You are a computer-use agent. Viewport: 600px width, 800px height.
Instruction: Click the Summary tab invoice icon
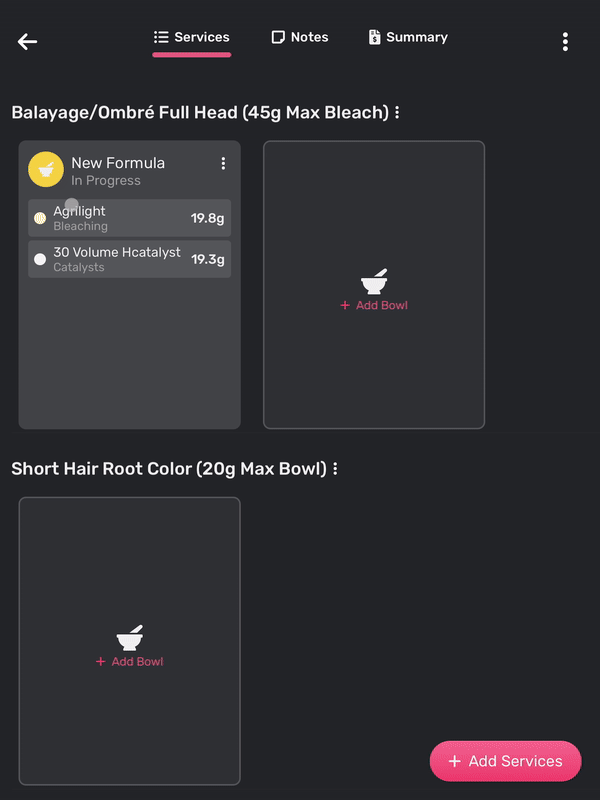click(374, 37)
